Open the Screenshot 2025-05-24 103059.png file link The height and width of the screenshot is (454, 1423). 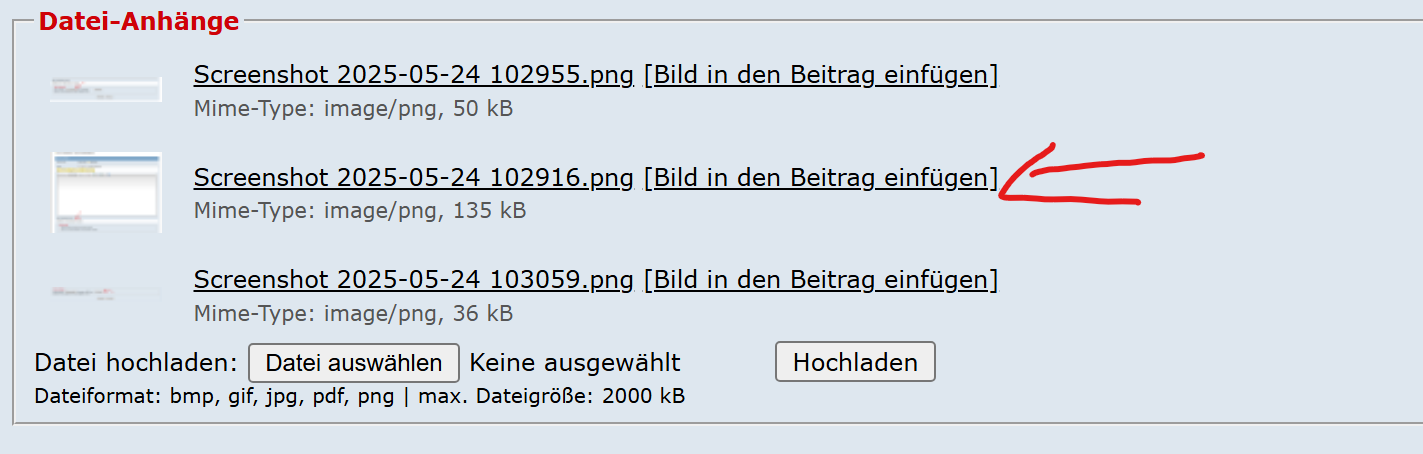pos(413,279)
